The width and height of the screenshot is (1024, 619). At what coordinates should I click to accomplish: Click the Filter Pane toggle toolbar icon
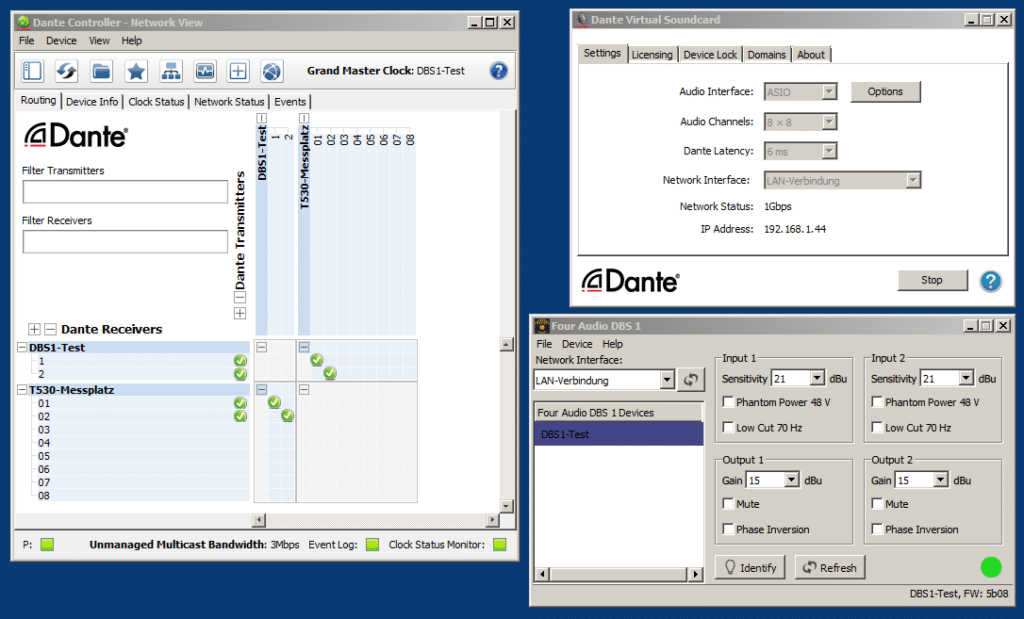click(33, 71)
